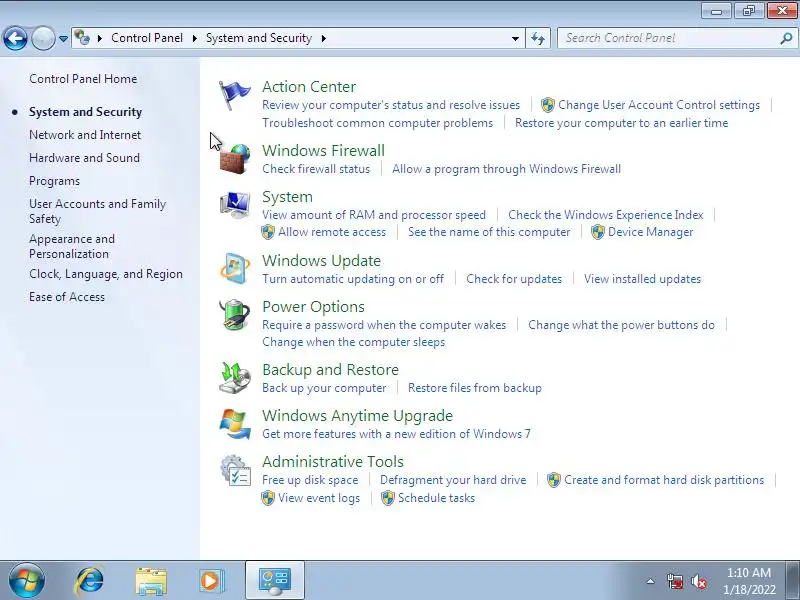
Task: Open the Power Options battery icon
Action: (x=235, y=314)
